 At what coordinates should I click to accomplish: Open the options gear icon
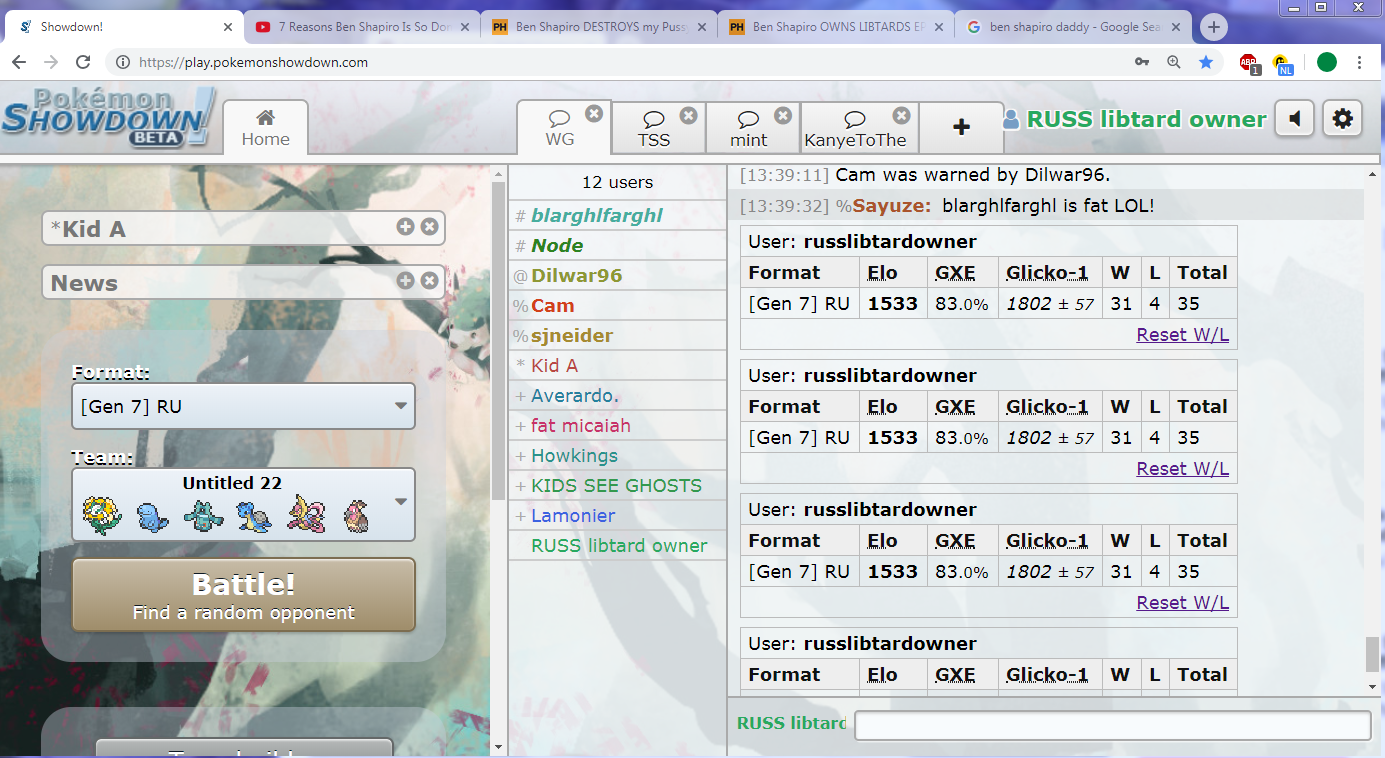[1342, 119]
